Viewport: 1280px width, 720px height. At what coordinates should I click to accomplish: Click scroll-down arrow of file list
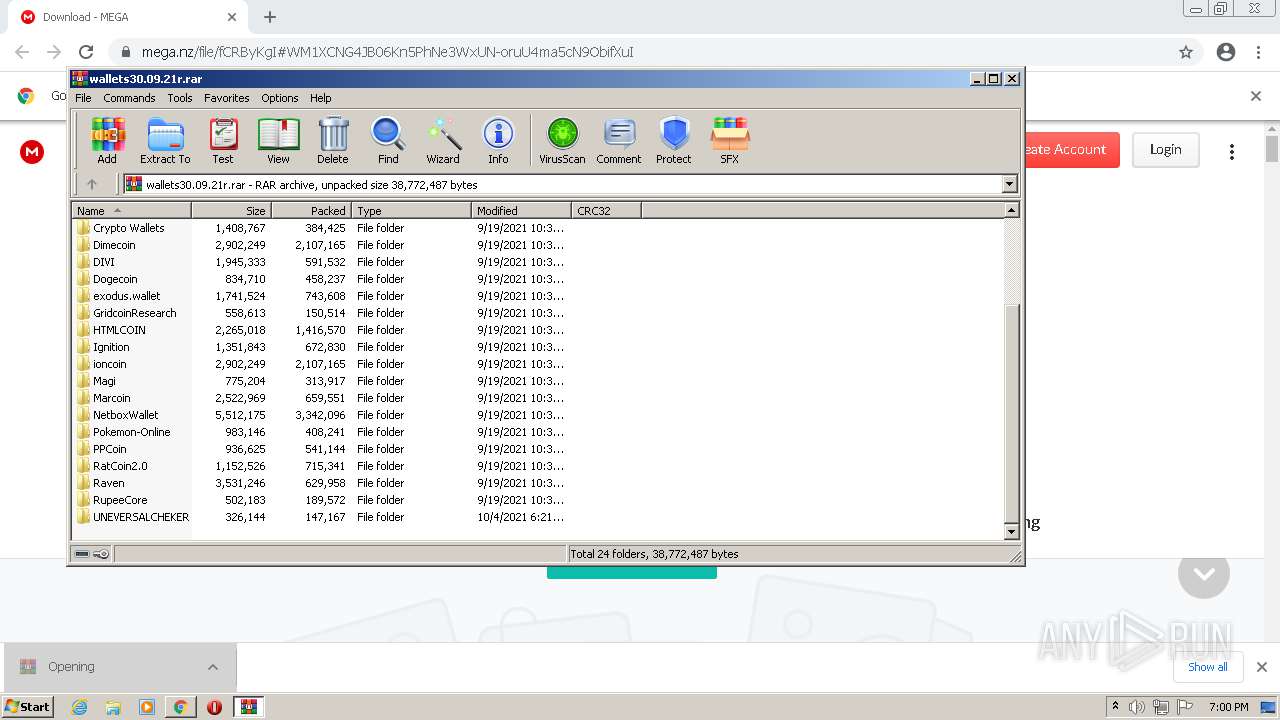point(1011,532)
